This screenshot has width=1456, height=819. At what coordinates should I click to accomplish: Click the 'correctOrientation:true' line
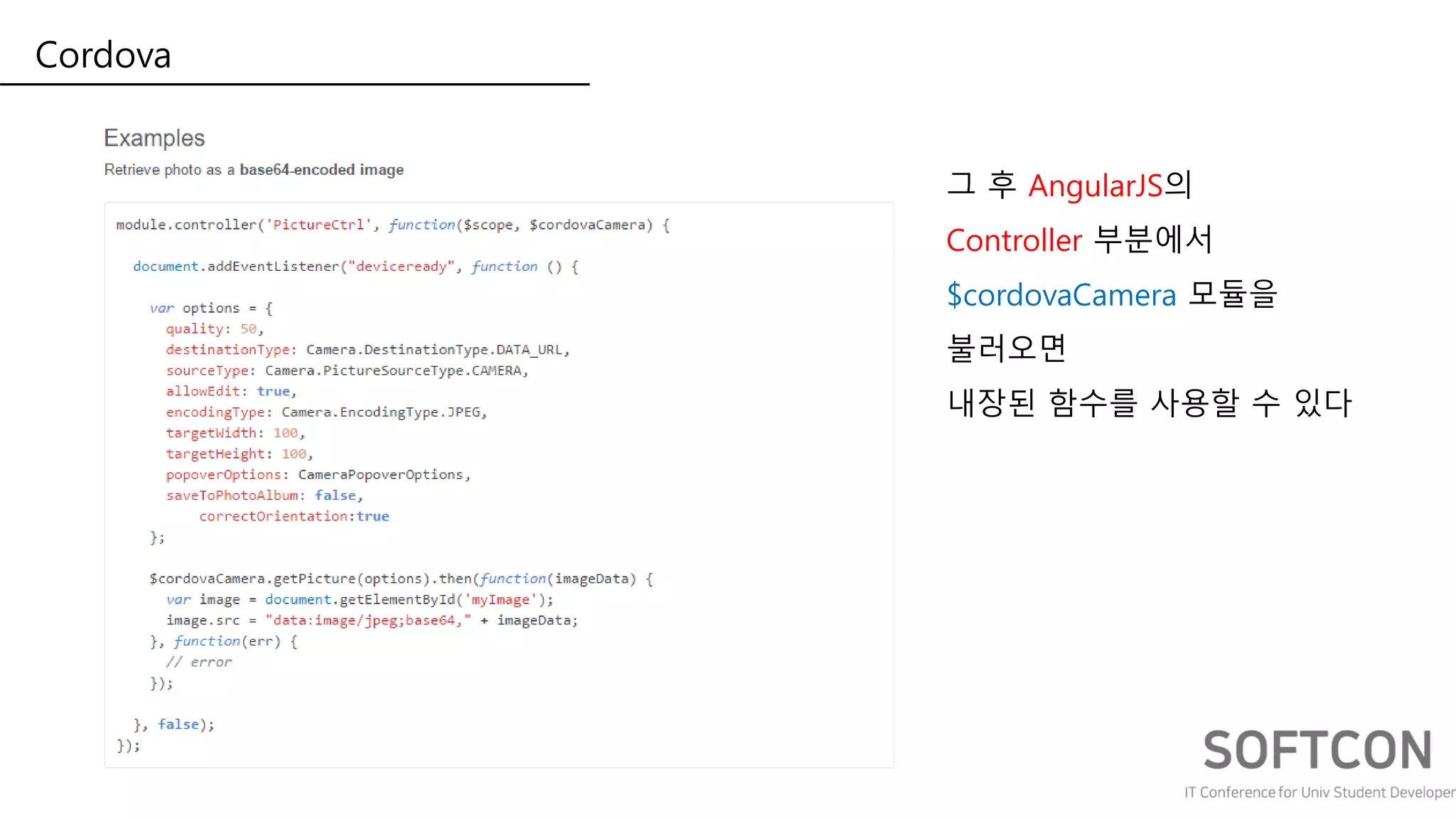294,516
